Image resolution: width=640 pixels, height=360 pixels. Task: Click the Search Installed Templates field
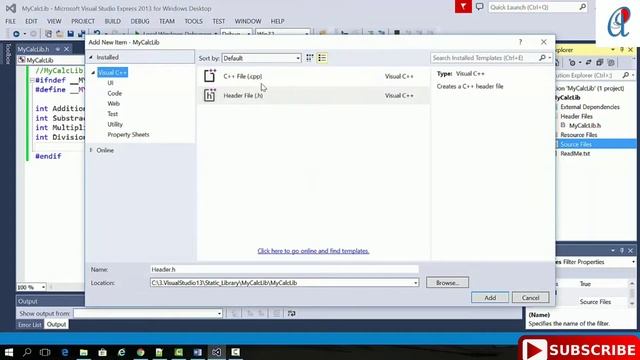tap(484, 58)
